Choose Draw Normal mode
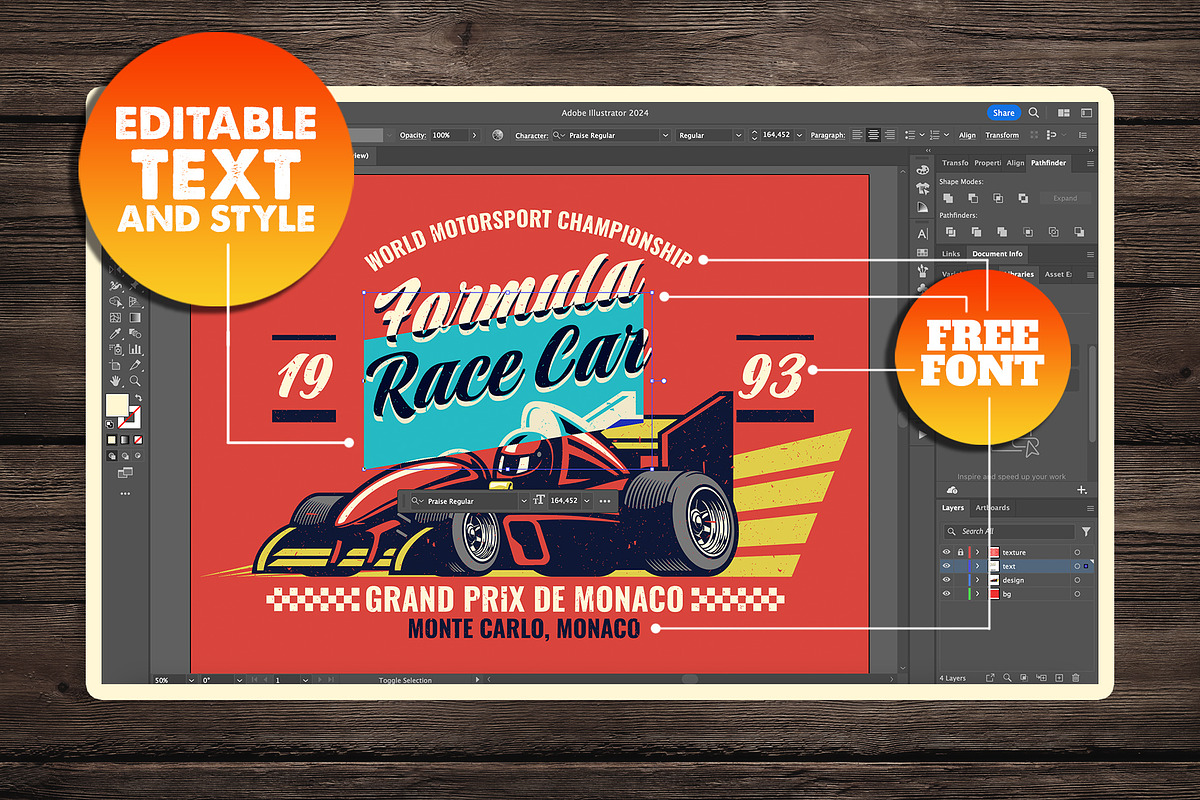This screenshot has width=1200, height=800. click(x=112, y=455)
